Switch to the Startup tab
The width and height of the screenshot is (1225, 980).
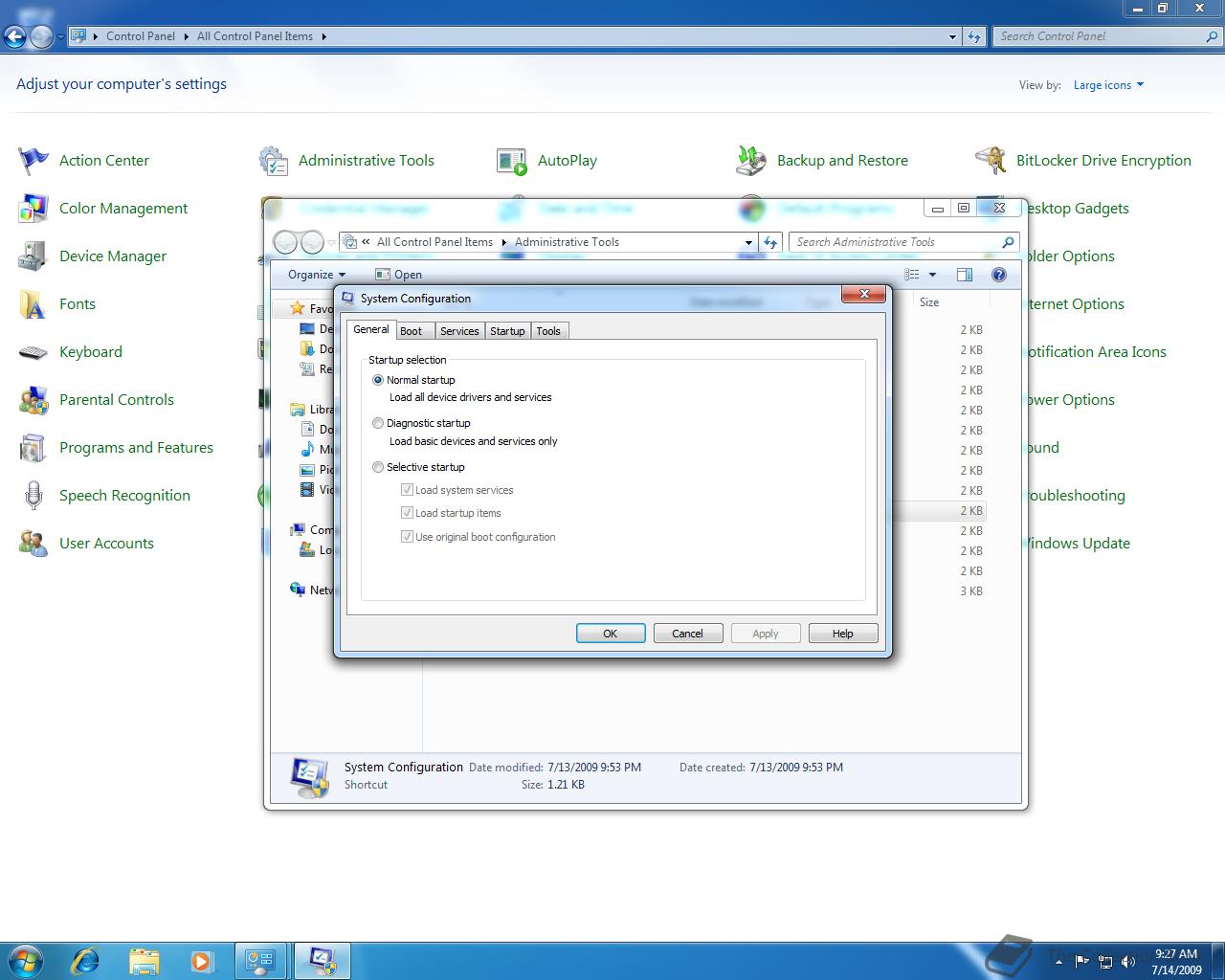(x=507, y=331)
